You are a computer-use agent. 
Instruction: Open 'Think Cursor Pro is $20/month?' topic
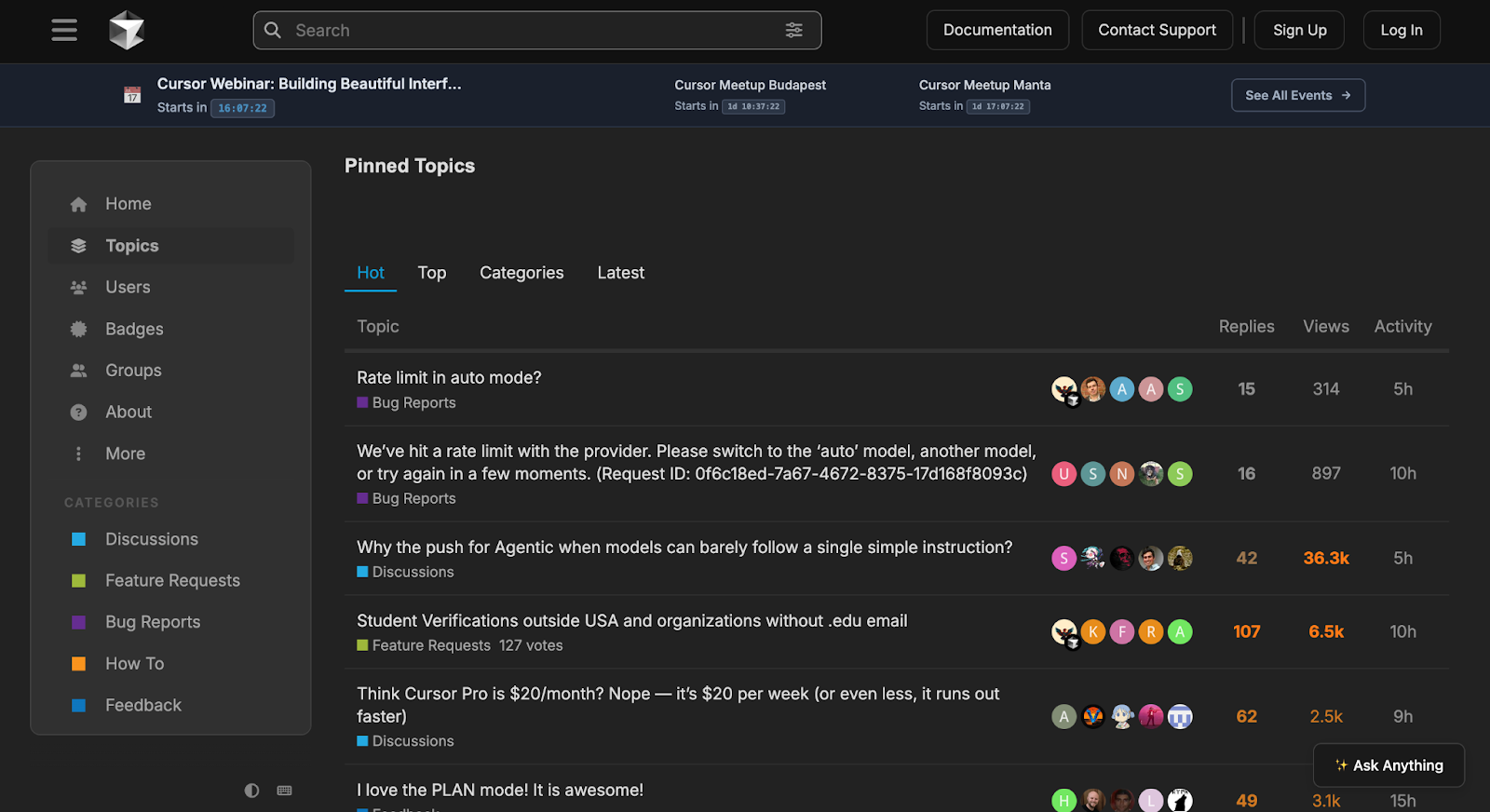[x=678, y=705]
